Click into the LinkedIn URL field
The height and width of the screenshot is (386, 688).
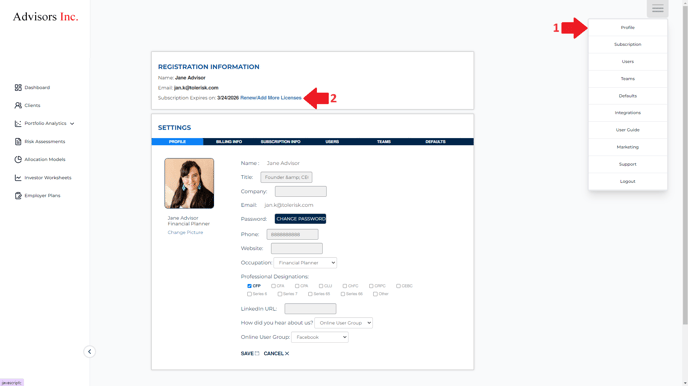[310, 309]
